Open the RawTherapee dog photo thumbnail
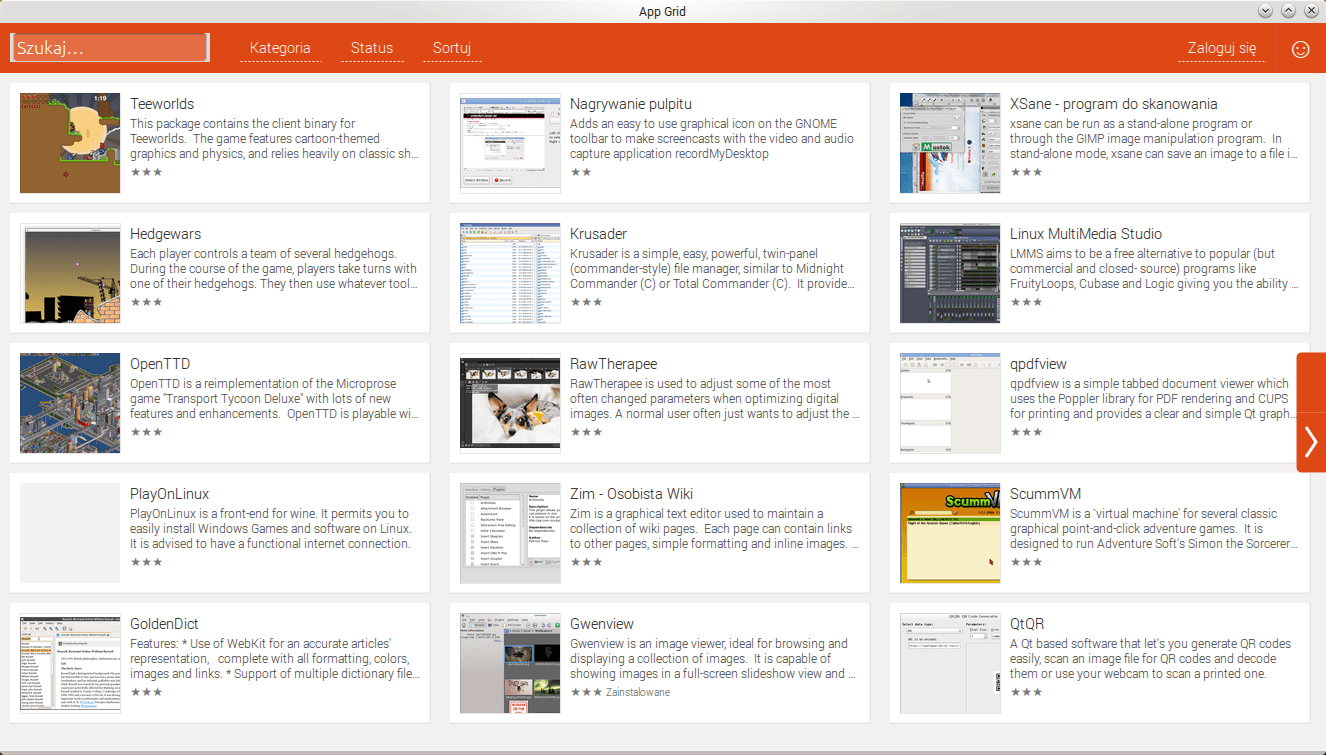The width and height of the screenshot is (1326, 755). 510,403
